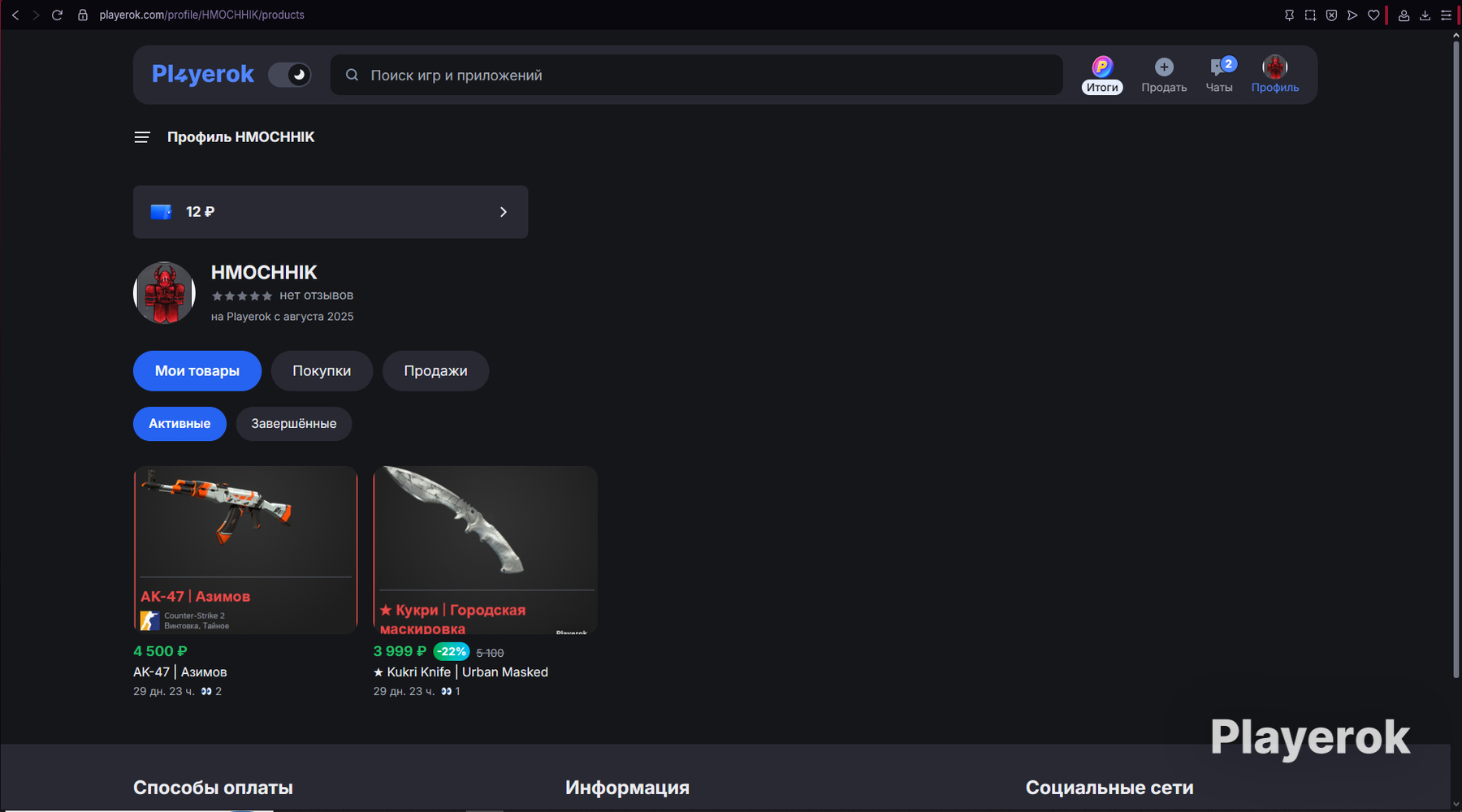Click the browser address bar URL
Viewport: 1462px width, 812px height.
tap(201, 15)
